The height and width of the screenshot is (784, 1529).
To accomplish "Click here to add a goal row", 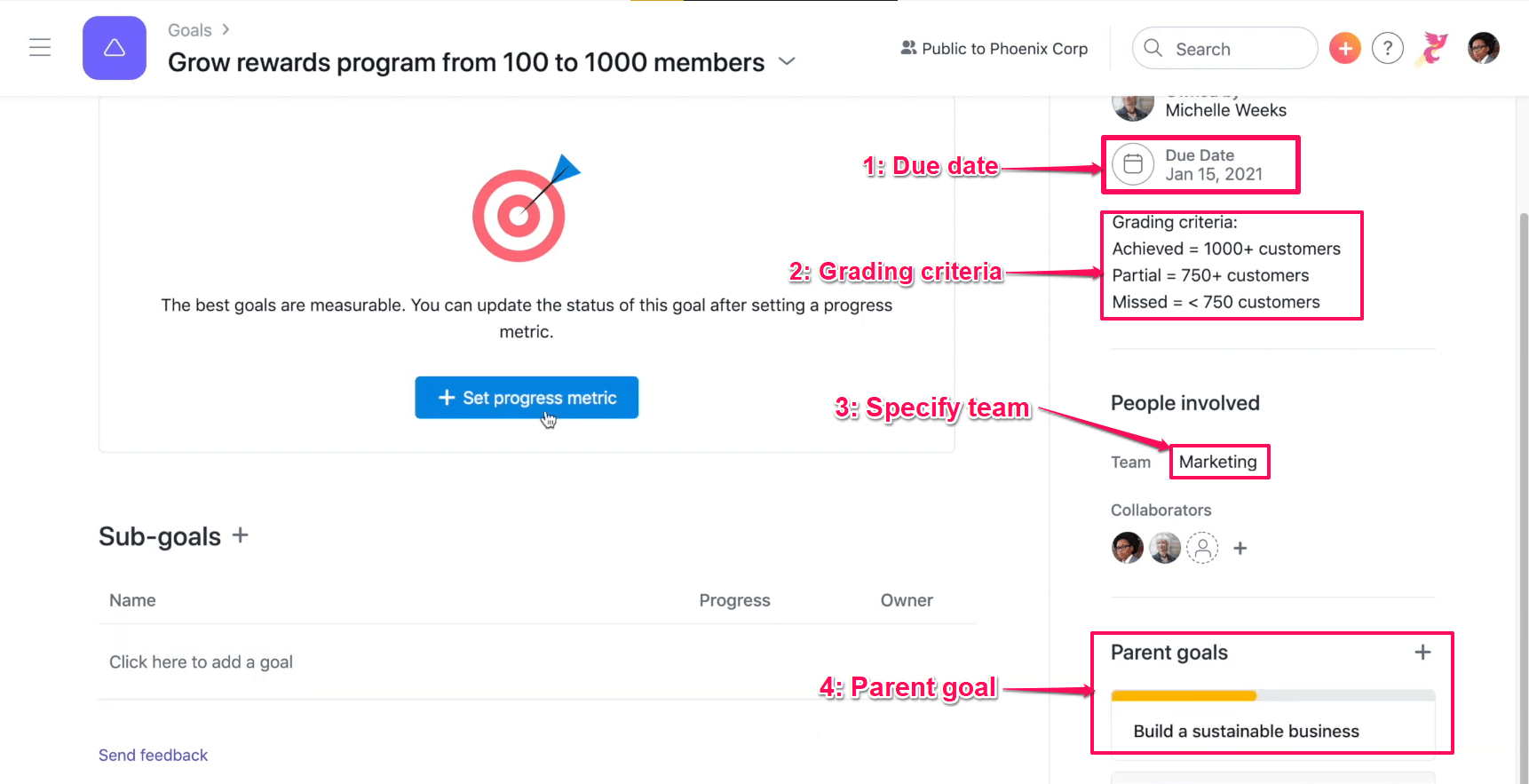I will pyautogui.click(x=538, y=661).
